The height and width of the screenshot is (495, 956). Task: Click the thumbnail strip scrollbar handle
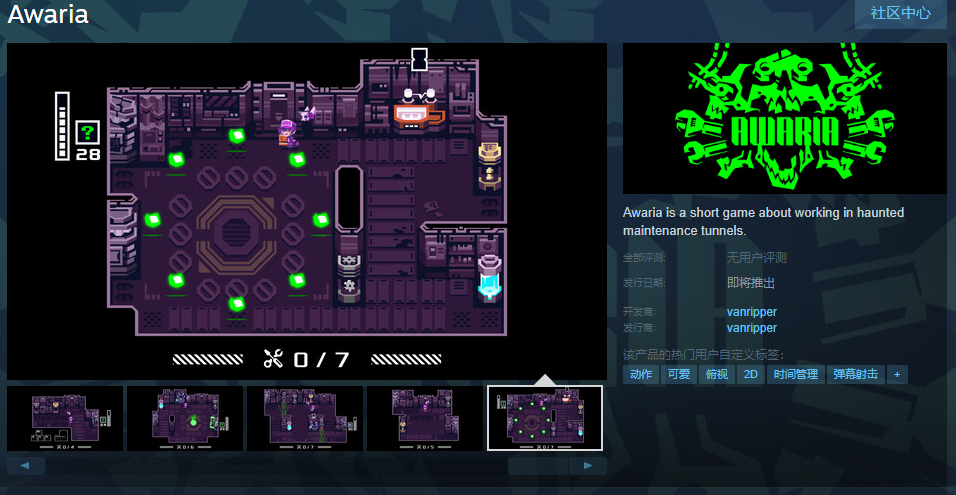click(538, 465)
